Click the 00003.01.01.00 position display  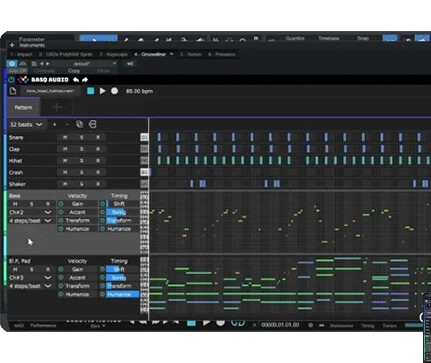pos(280,325)
